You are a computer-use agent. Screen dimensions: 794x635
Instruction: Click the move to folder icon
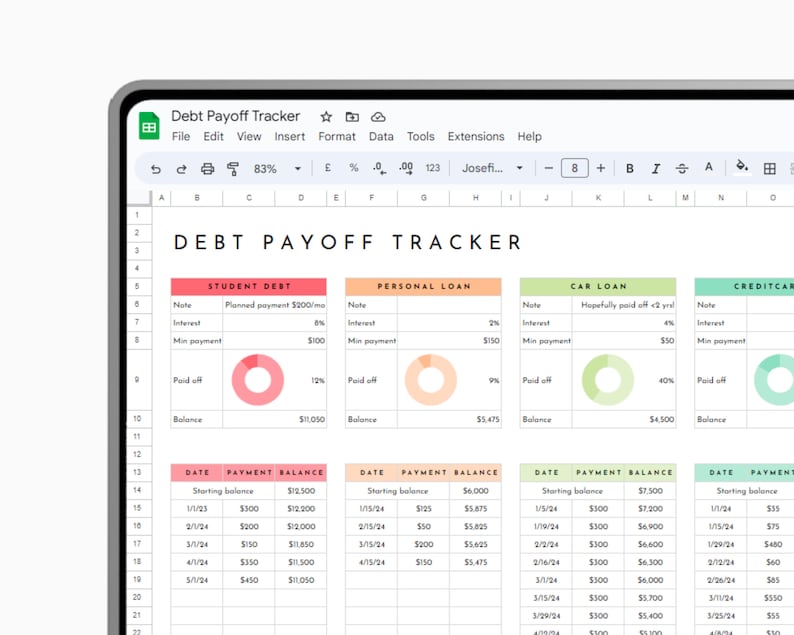click(352, 117)
